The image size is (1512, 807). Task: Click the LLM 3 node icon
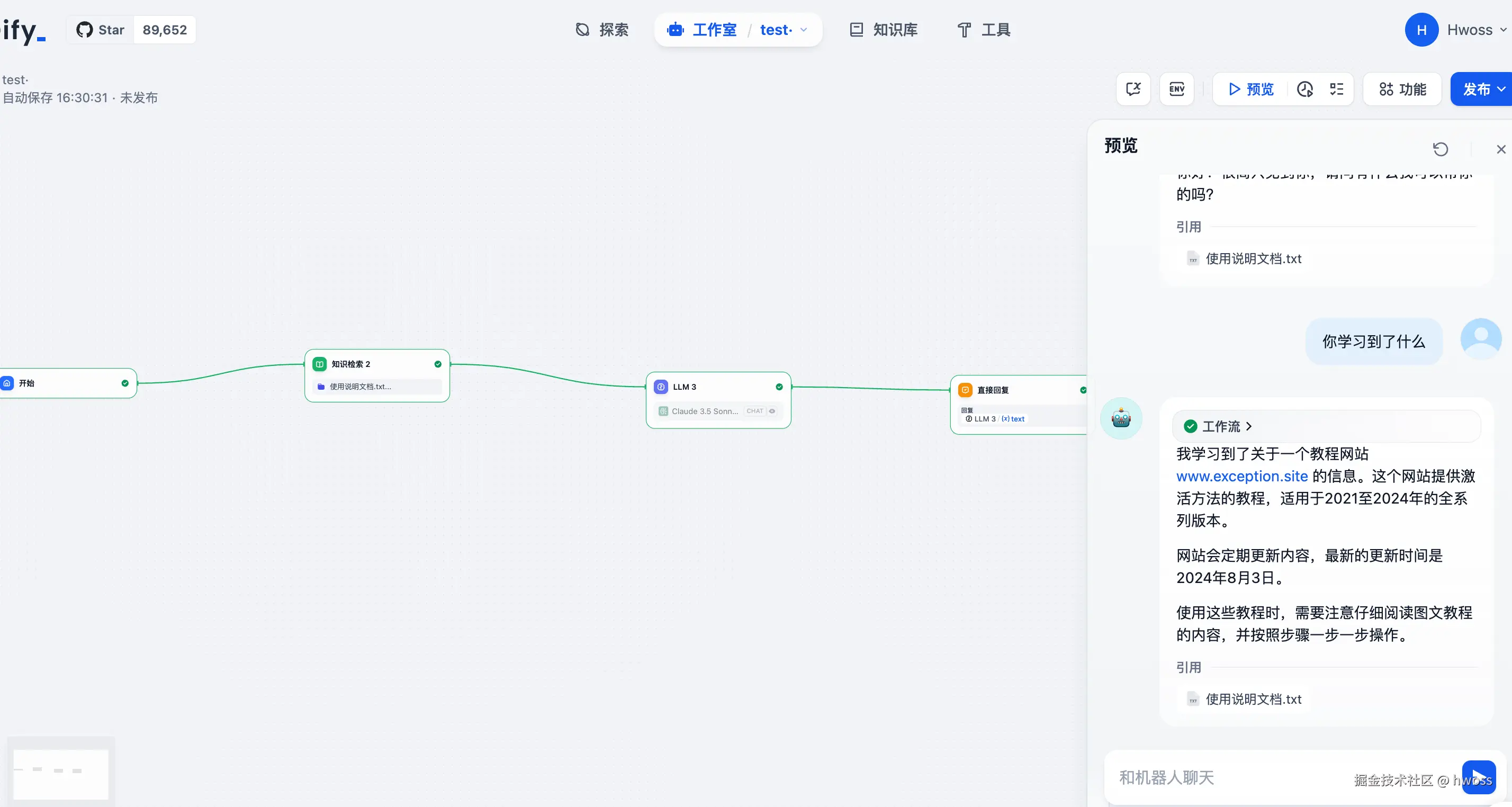click(x=661, y=387)
